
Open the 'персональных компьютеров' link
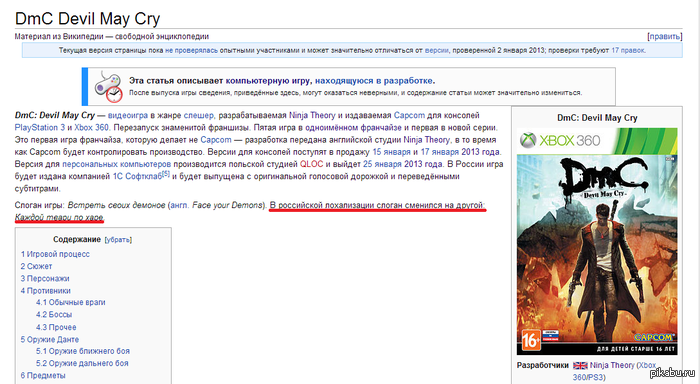[x=117, y=164]
